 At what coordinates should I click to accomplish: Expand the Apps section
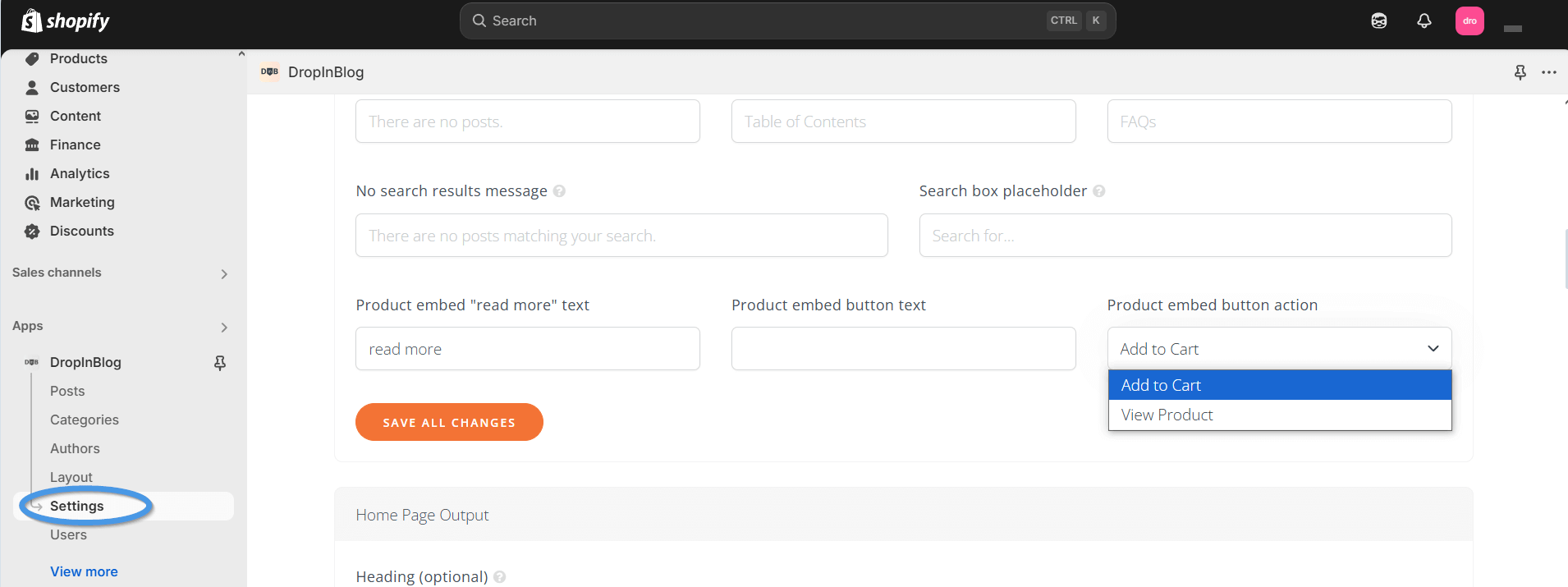[224, 327]
